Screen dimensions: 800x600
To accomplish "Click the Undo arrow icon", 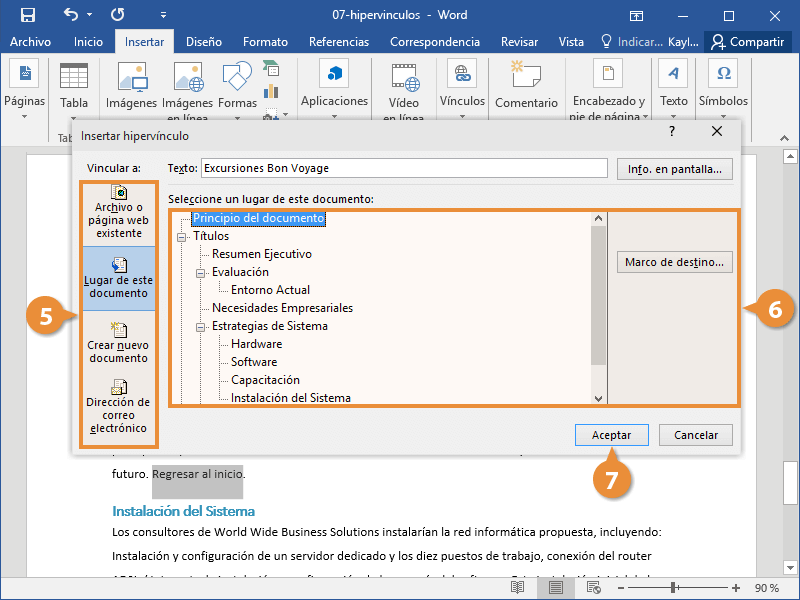I will tap(71, 15).
